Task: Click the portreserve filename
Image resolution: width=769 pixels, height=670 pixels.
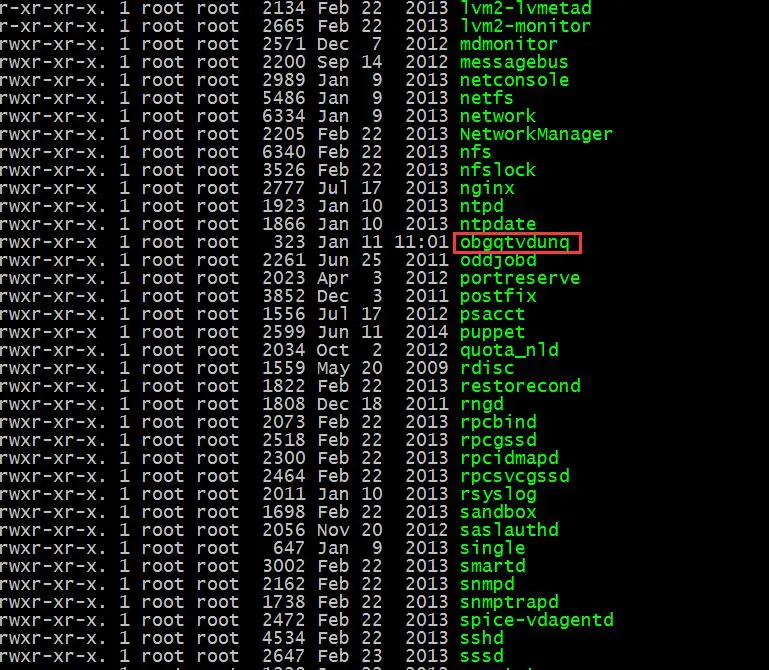Action: 520,279
